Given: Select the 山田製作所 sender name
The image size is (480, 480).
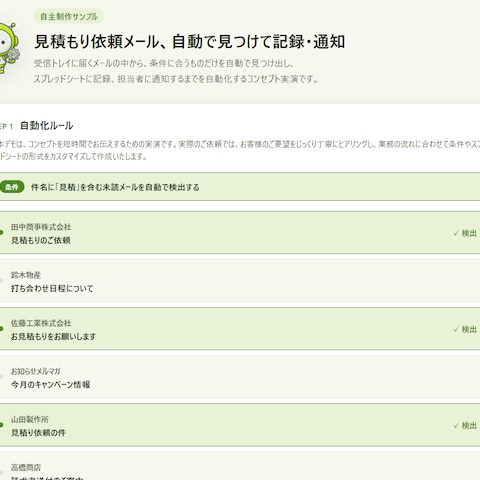Looking at the screenshot, I should 30,419.
